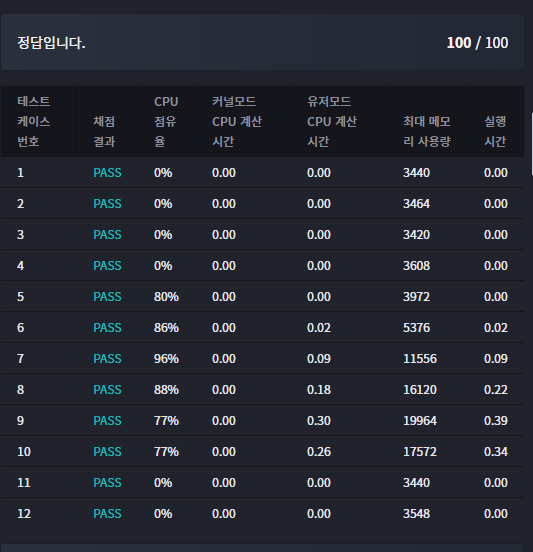
Task: Click the 86% CPU usage value
Action: 166,328
